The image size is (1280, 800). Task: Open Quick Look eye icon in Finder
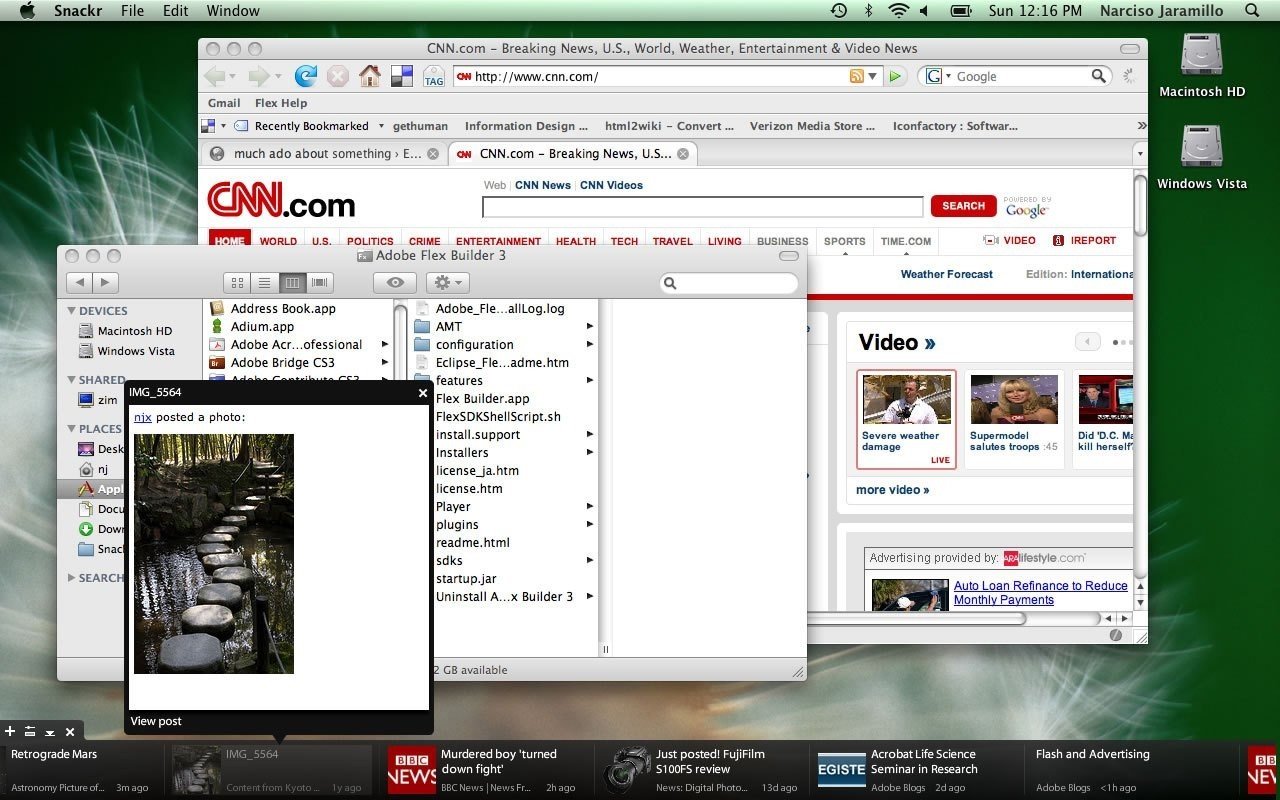click(395, 283)
